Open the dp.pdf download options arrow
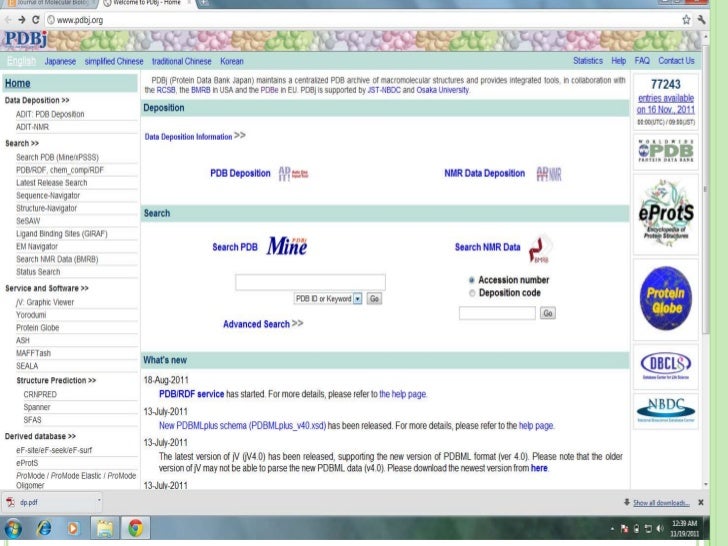 [99, 500]
